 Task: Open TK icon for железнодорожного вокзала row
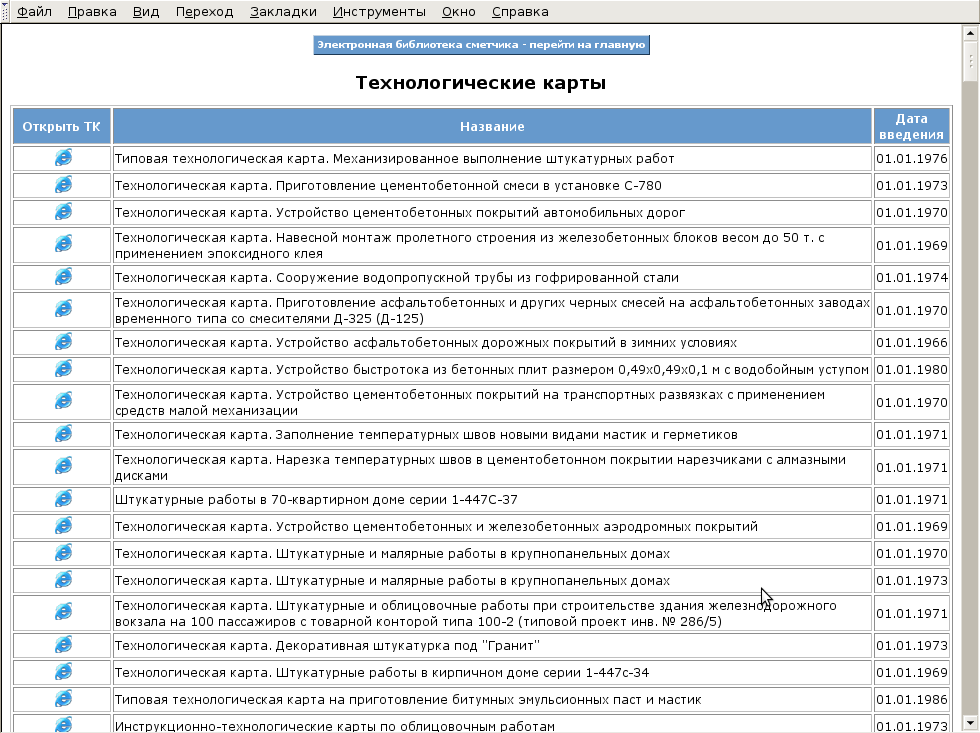[x=63, y=611]
